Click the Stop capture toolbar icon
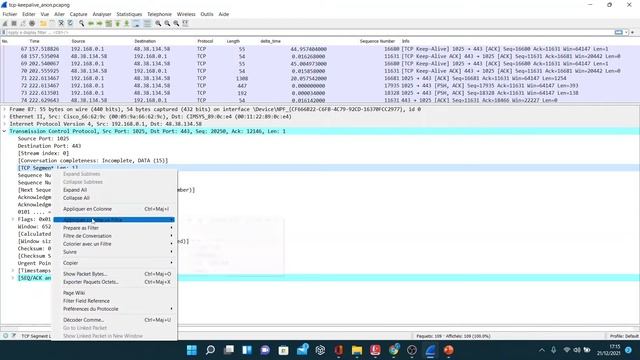640x360 pixels. [14, 24]
